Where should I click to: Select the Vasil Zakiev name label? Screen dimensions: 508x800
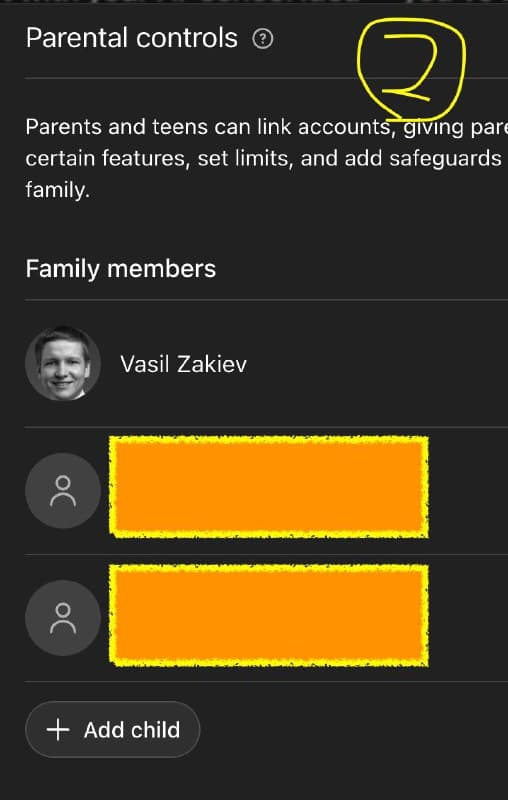(184, 364)
